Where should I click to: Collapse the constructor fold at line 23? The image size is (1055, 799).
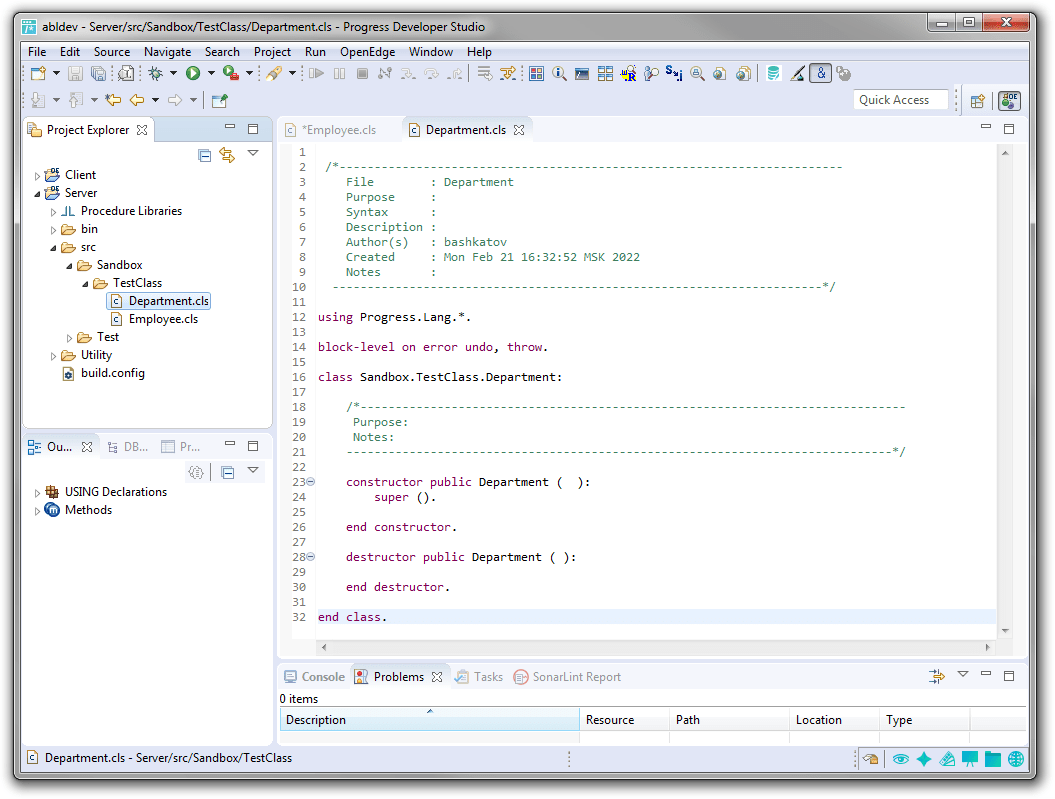click(x=311, y=482)
